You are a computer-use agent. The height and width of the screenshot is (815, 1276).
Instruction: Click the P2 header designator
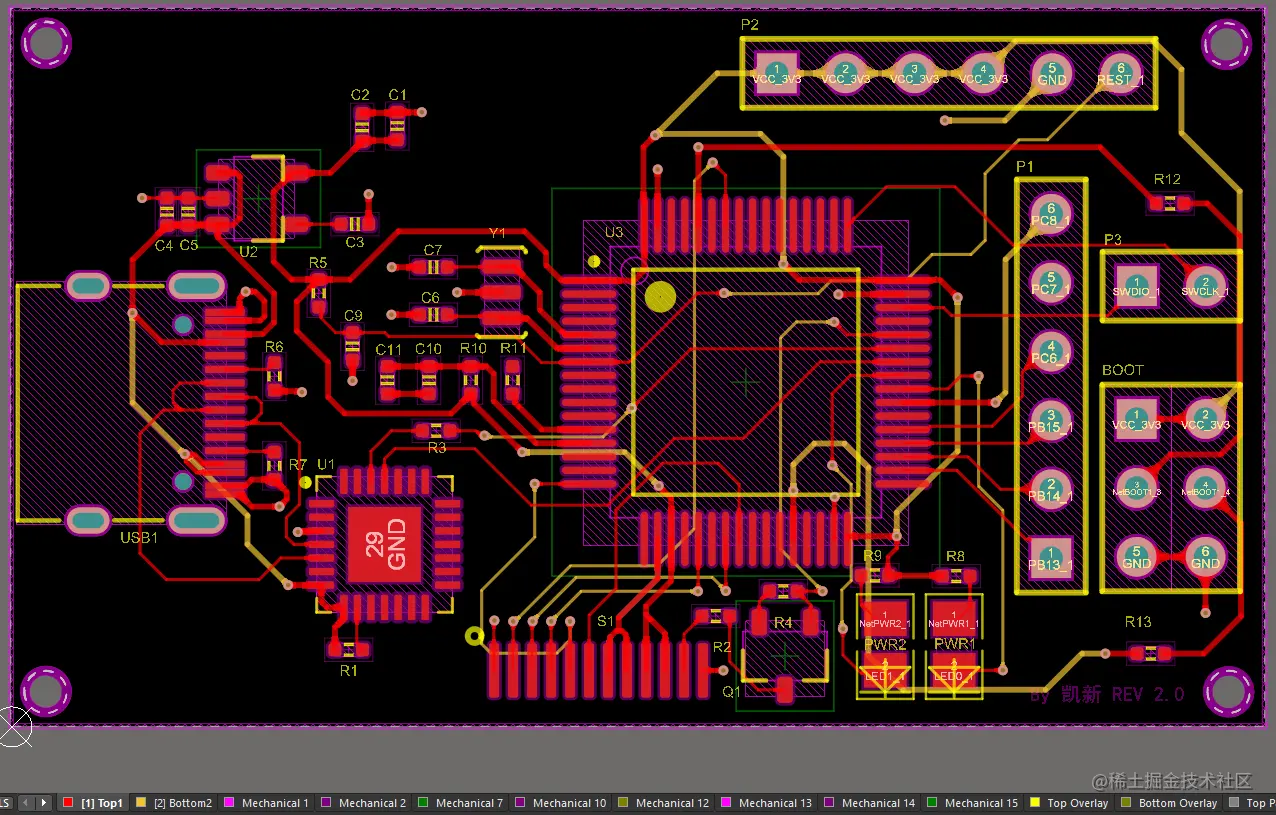[x=750, y=24]
